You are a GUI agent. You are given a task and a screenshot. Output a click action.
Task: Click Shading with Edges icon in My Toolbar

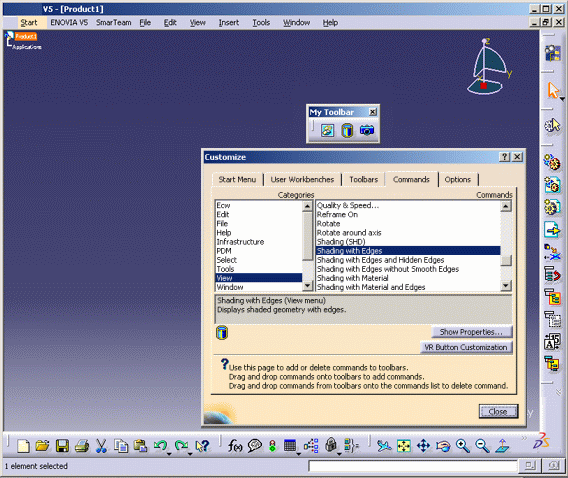[347, 130]
